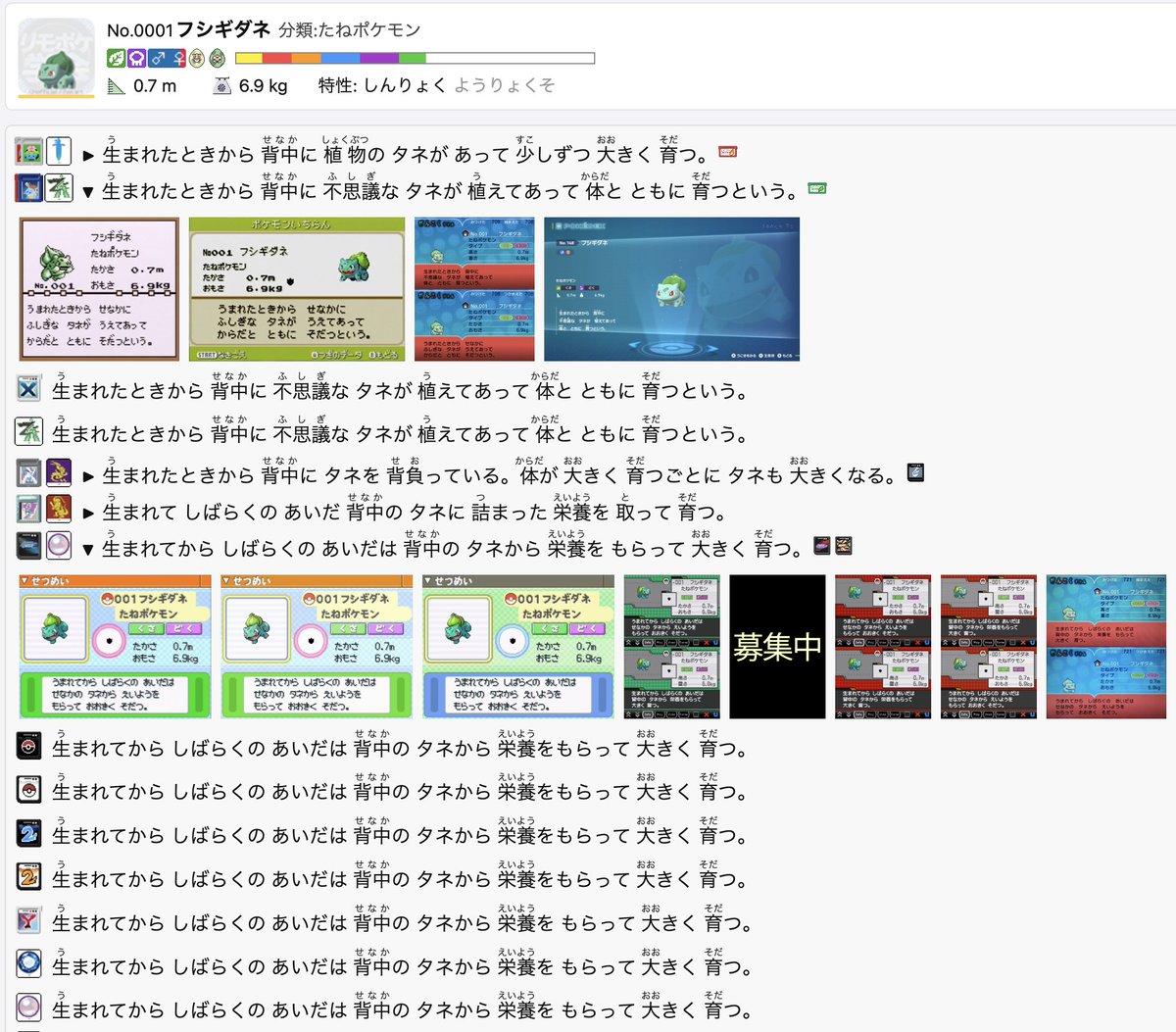The width and height of the screenshot is (1176, 1032).
Task: Click first game icon on expanded 不思議なタネ row
Action: (29, 187)
